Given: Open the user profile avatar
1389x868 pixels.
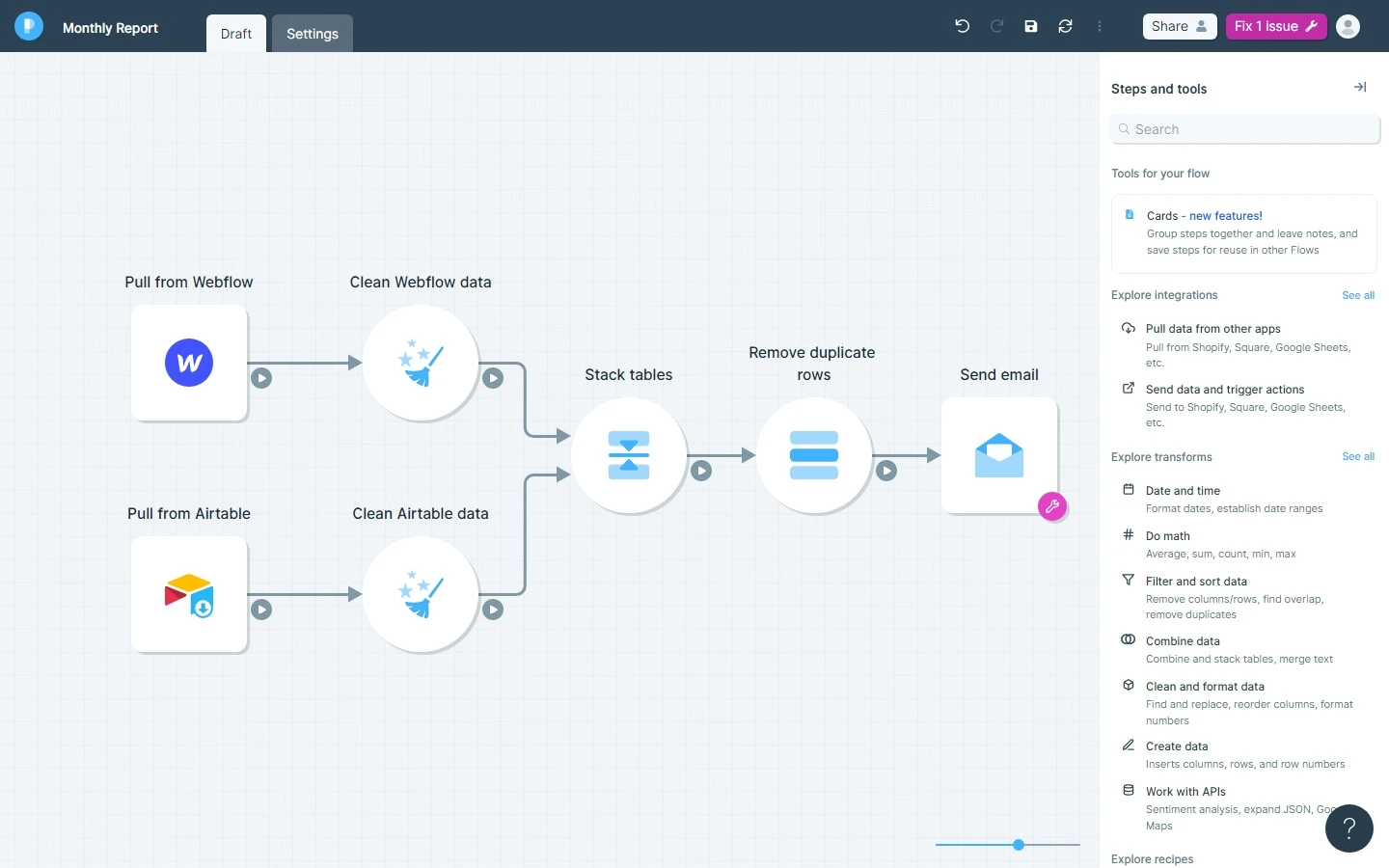Looking at the screenshot, I should (1348, 26).
